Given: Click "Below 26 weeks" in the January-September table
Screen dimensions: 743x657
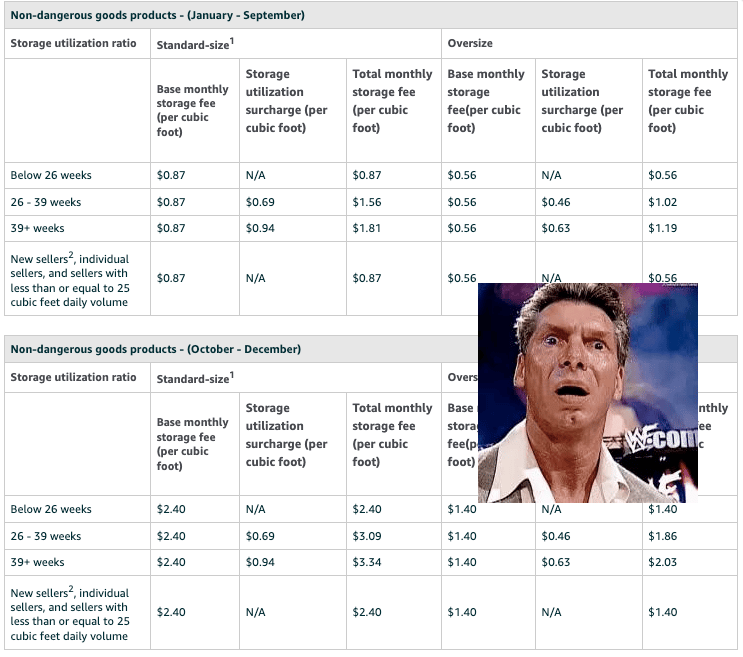Looking at the screenshot, I should pyautogui.click(x=51, y=175).
